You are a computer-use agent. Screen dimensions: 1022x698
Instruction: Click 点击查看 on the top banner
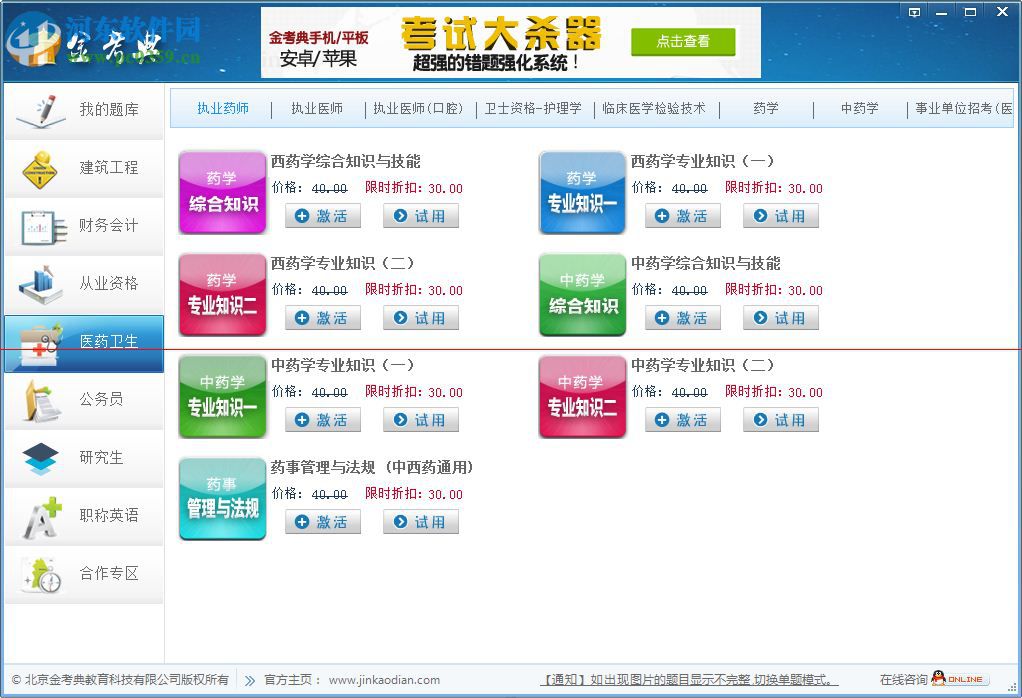(683, 42)
